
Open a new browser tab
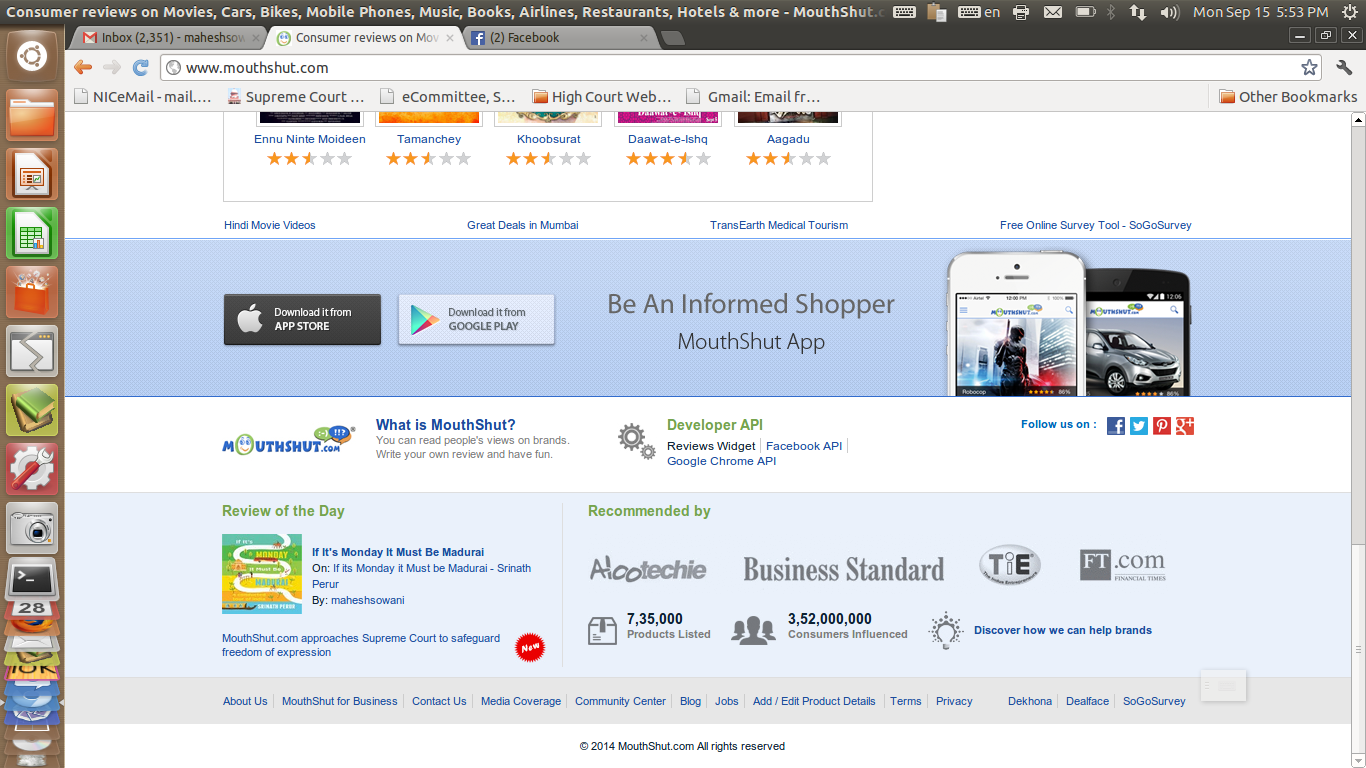tap(673, 38)
